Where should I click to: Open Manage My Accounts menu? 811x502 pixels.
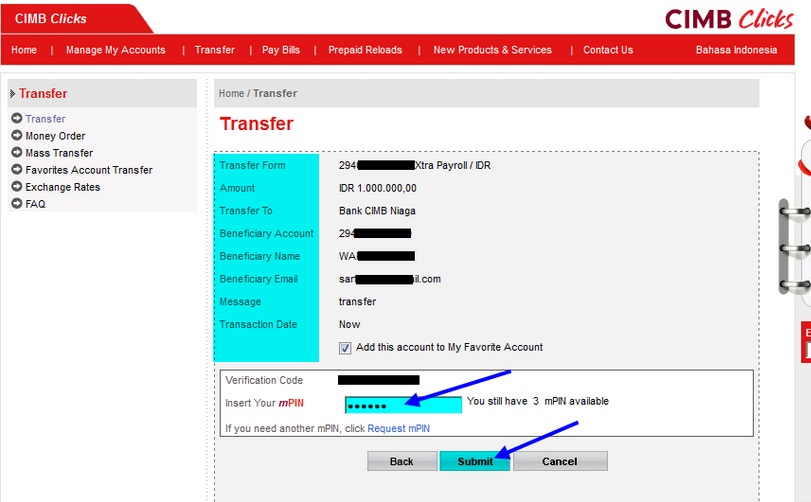[115, 50]
